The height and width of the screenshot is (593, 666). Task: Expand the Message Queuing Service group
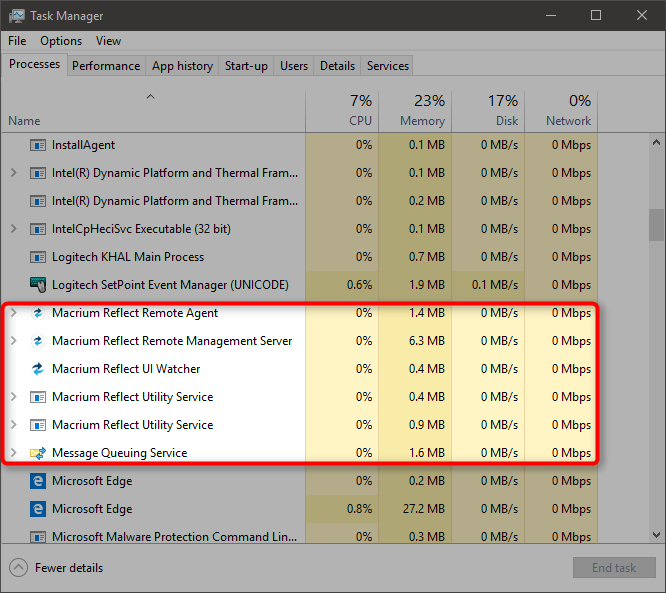pyautogui.click(x=14, y=453)
